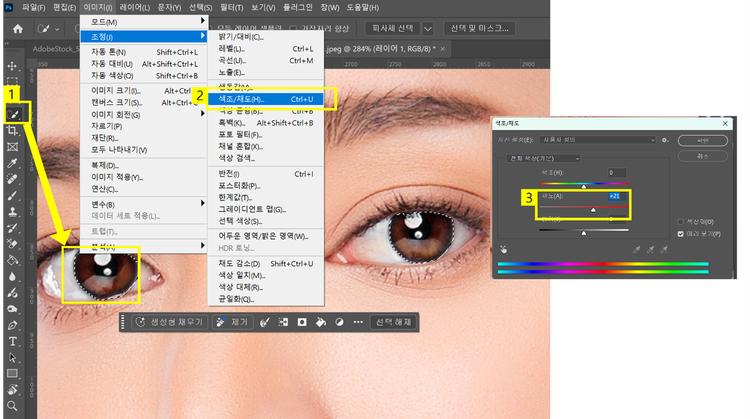The image size is (750, 419).
Task: Open the 필터(T) menu
Action: 232,8
